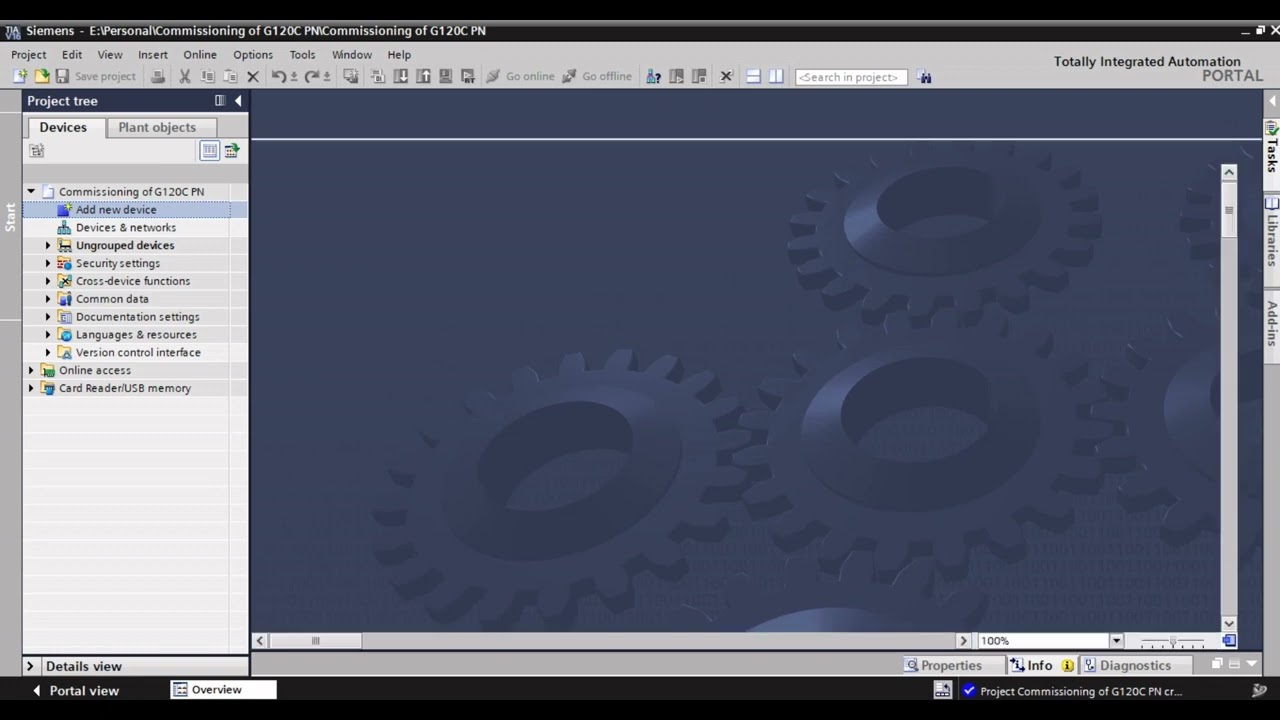Click the Cross-references X icon in toolbar

pyautogui.click(x=726, y=76)
